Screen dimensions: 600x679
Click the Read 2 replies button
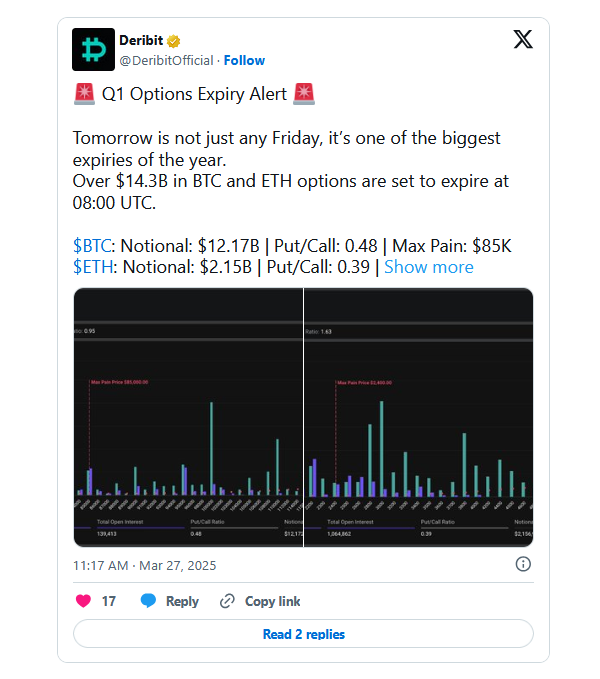point(303,634)
